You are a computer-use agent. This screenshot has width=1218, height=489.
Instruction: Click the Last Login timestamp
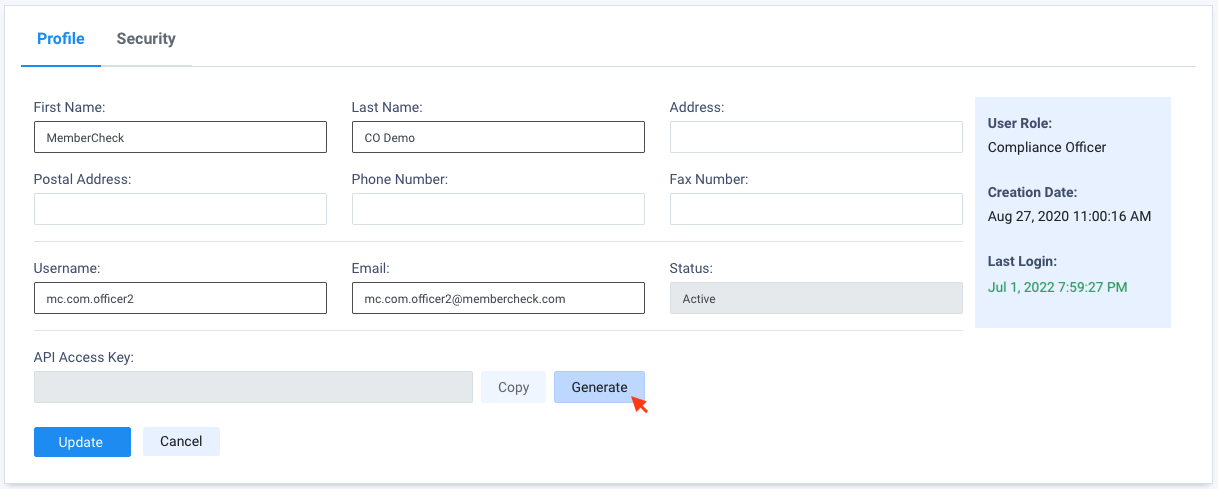pyautogui.click(x=1057, y=287)
